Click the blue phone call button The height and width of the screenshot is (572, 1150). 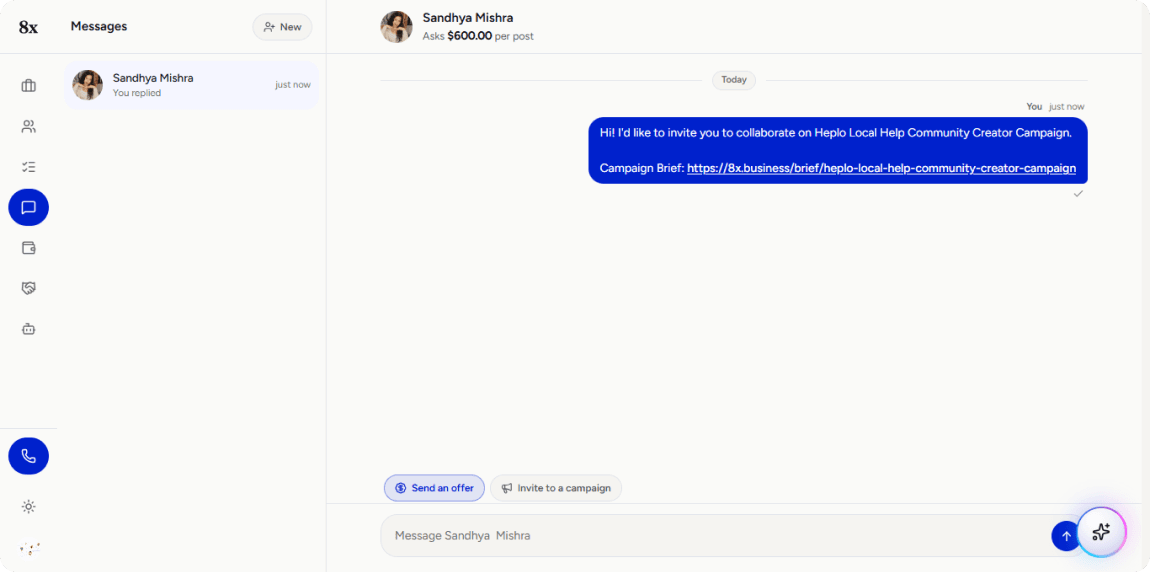pos(29,456)
